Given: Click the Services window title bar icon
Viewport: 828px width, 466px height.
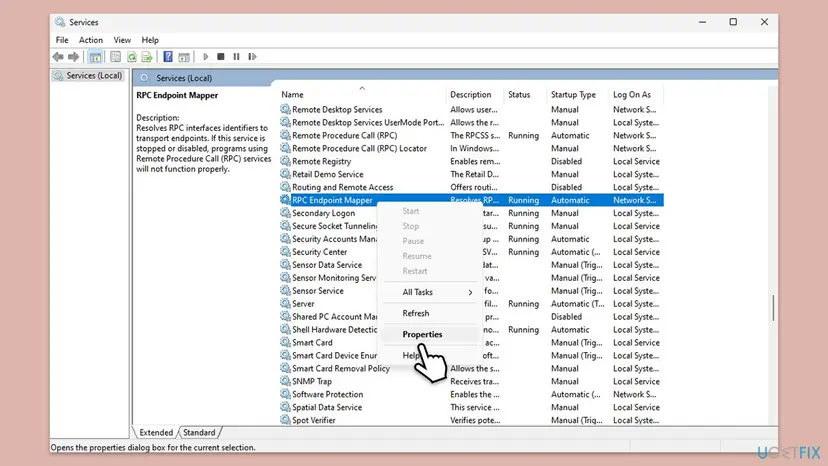Looking at the screenshot, I should pyautogui.click(x=60, y=22).
